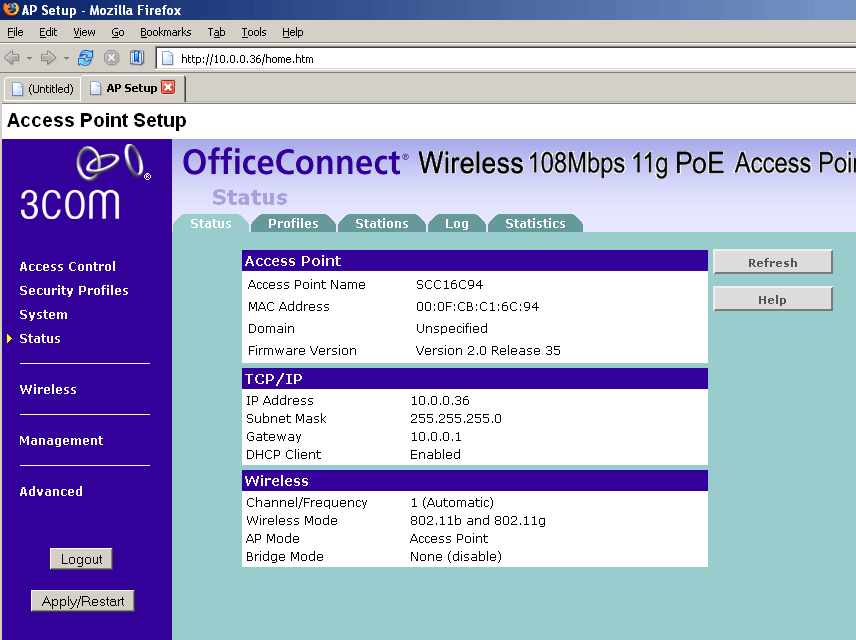Select the Status page tab

coord(211,223)
